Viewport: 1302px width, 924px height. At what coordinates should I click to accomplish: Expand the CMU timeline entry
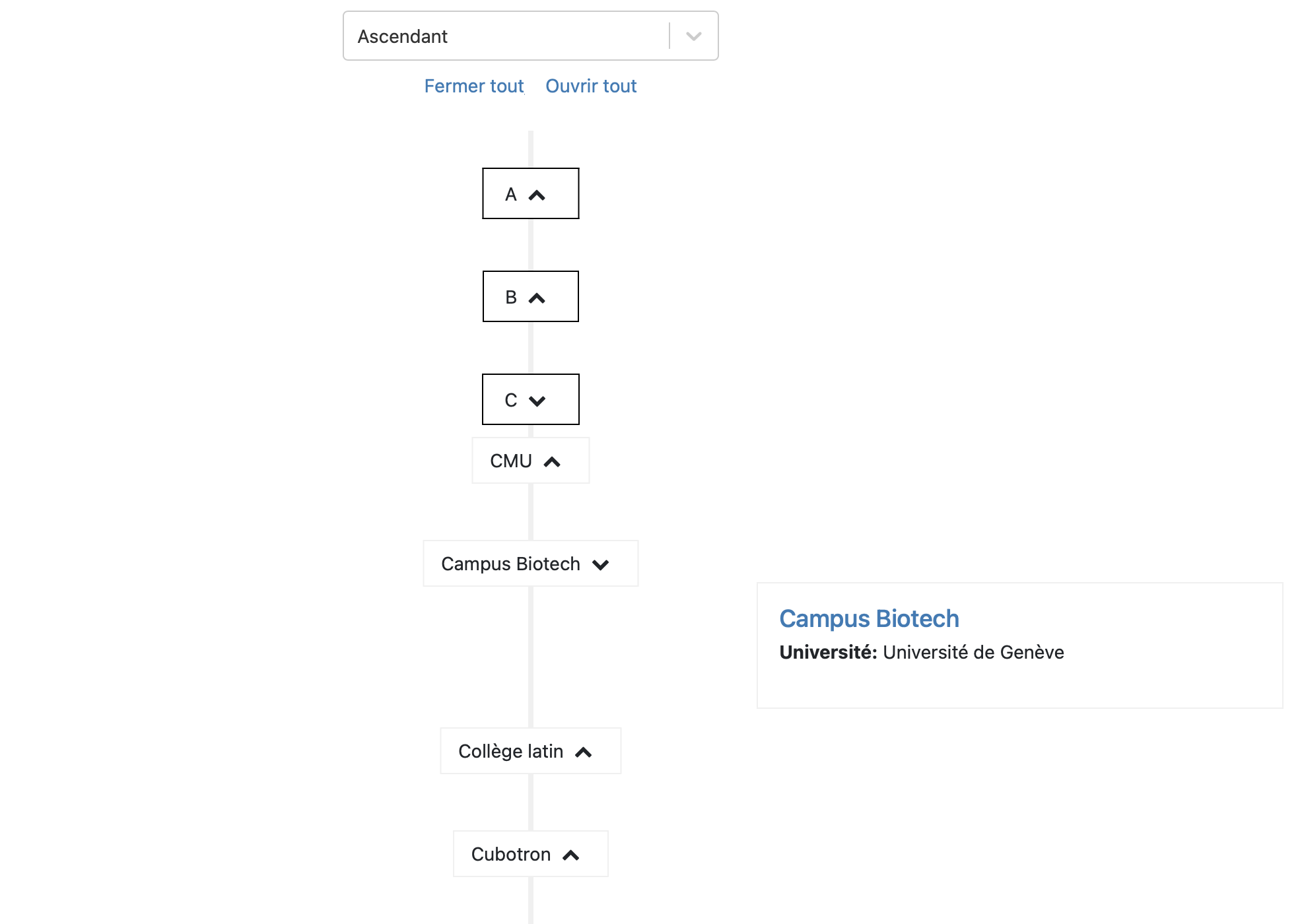tap(511, 461)
